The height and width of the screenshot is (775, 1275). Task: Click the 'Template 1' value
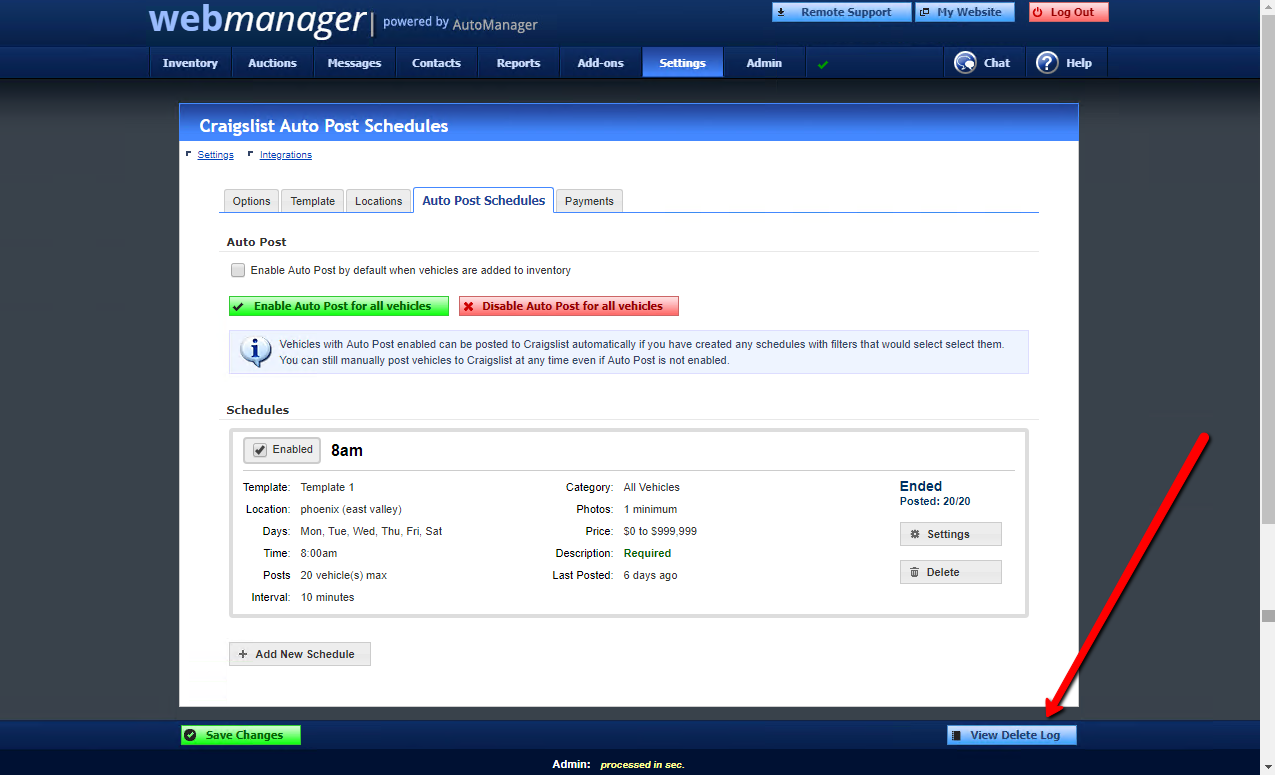click(328, 487)
